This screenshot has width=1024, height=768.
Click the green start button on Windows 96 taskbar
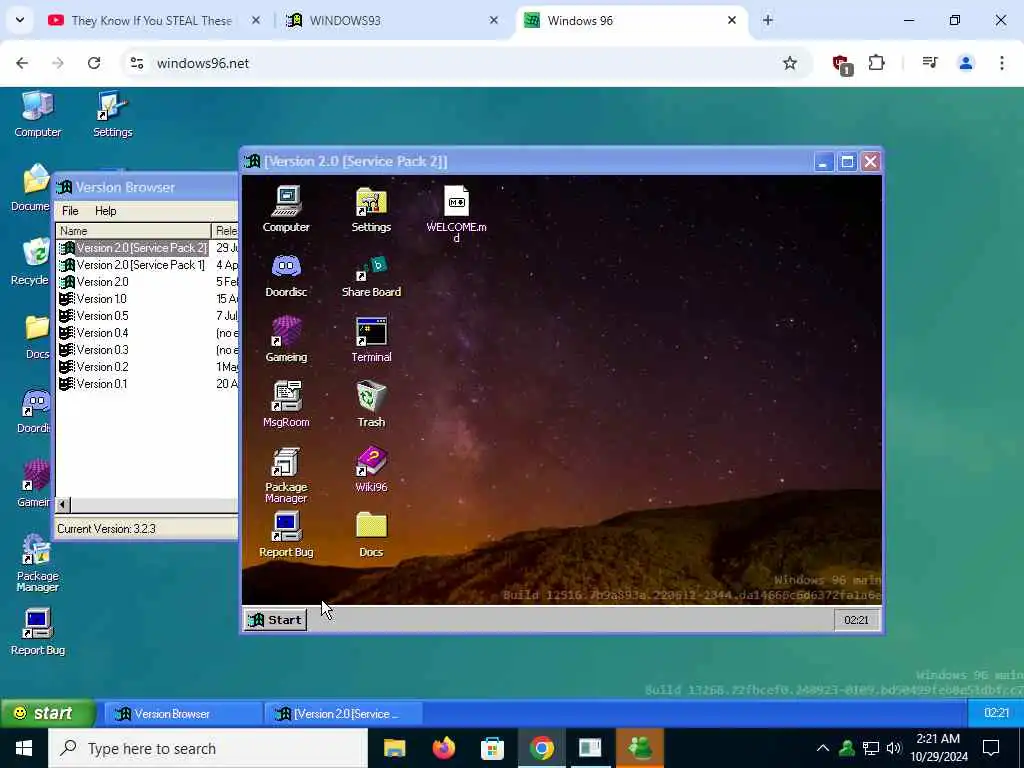pyautogui.click(x=47, y=713)
